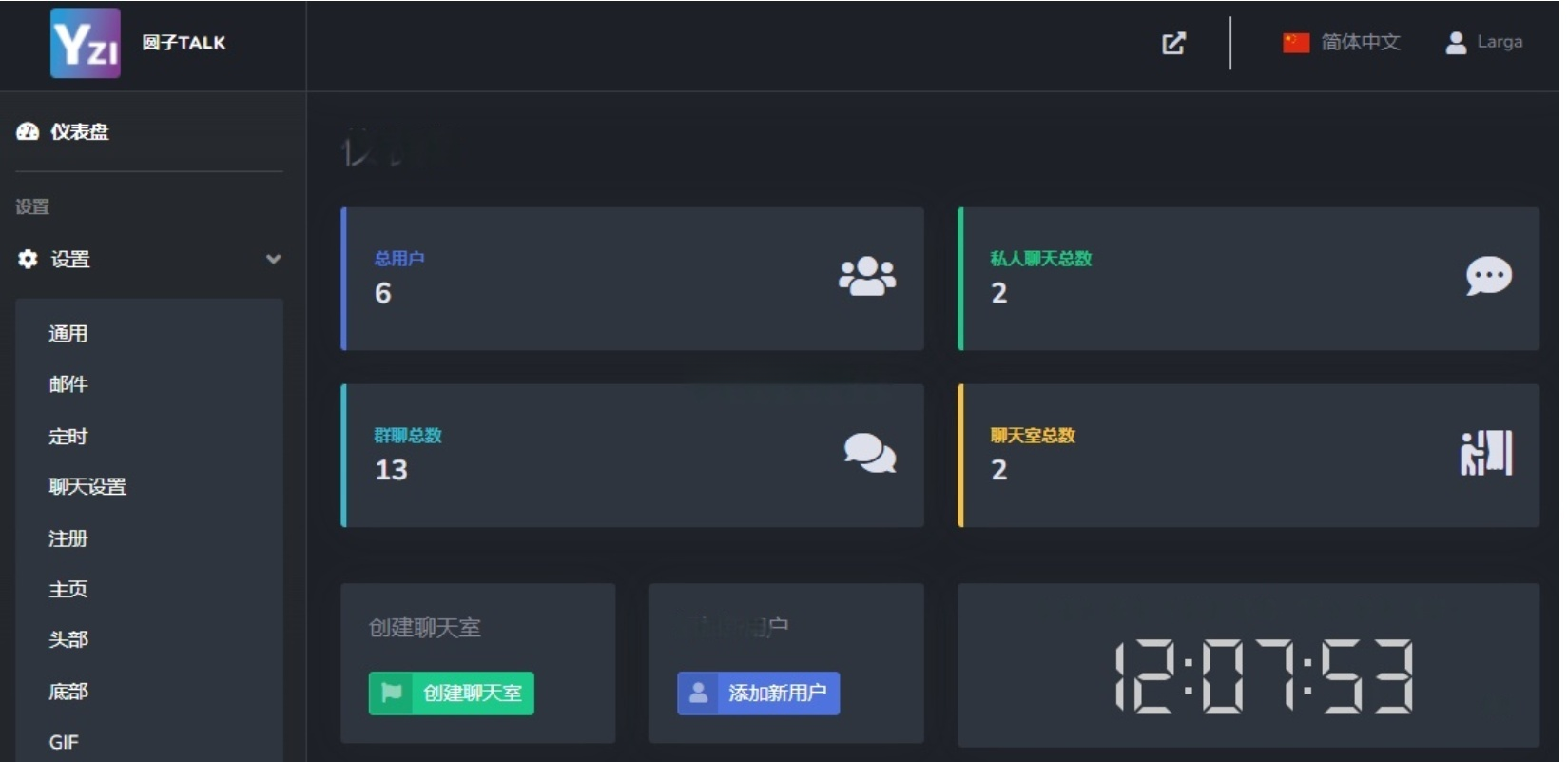Open GIF settings page
The width and height of the screenshot is (1568, 762).
coord(64,742)
